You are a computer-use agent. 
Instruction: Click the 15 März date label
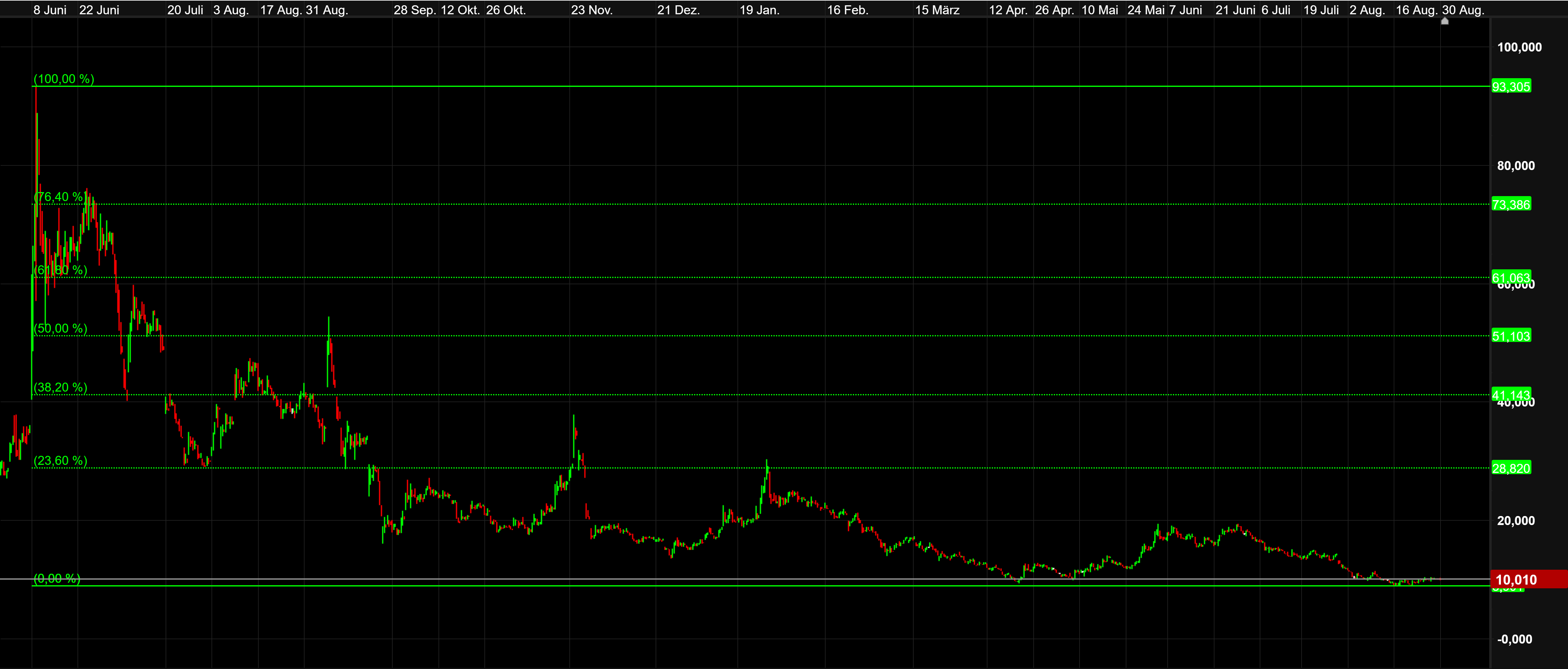coord(937,10)
